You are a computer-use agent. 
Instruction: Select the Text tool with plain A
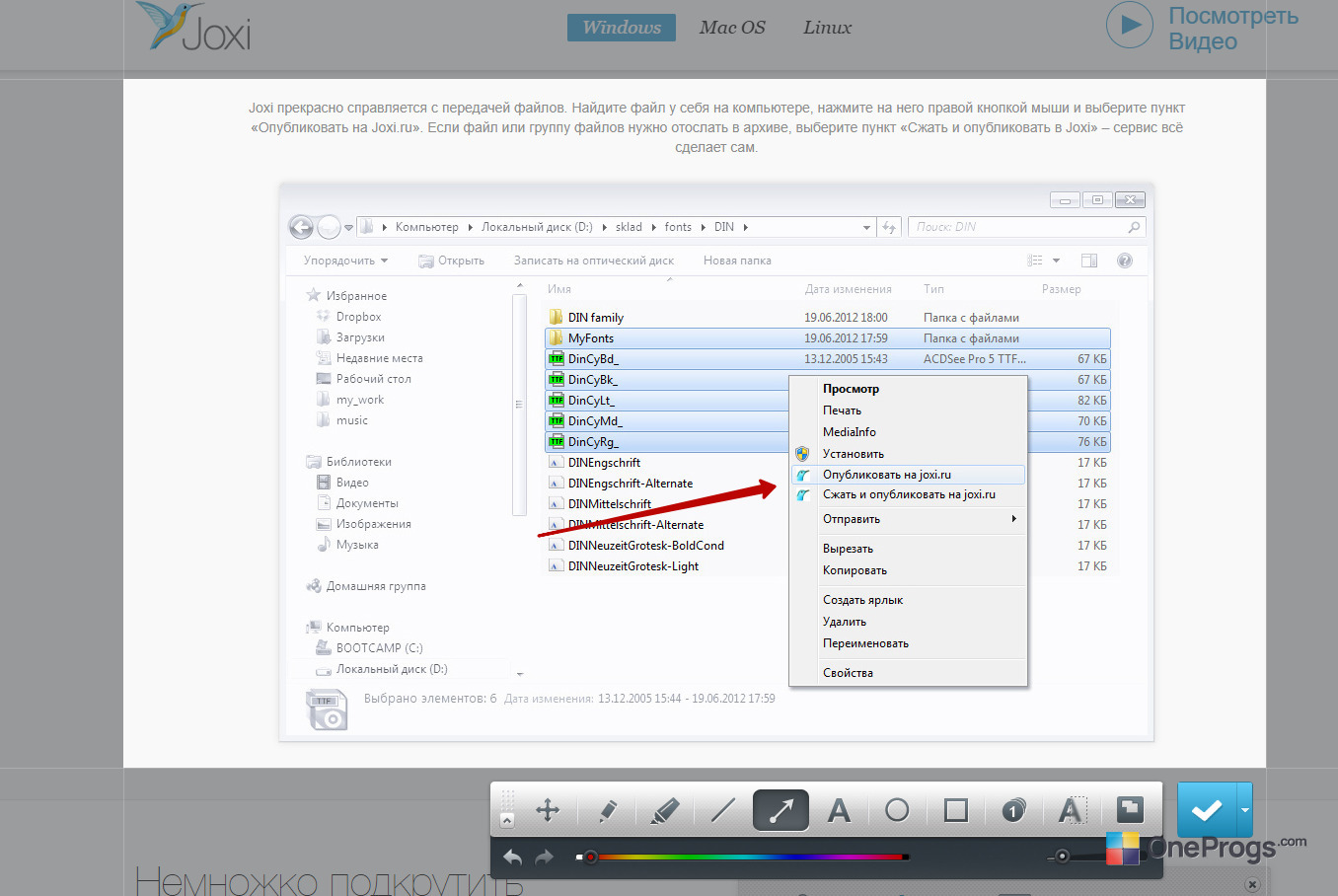[839, 810]
